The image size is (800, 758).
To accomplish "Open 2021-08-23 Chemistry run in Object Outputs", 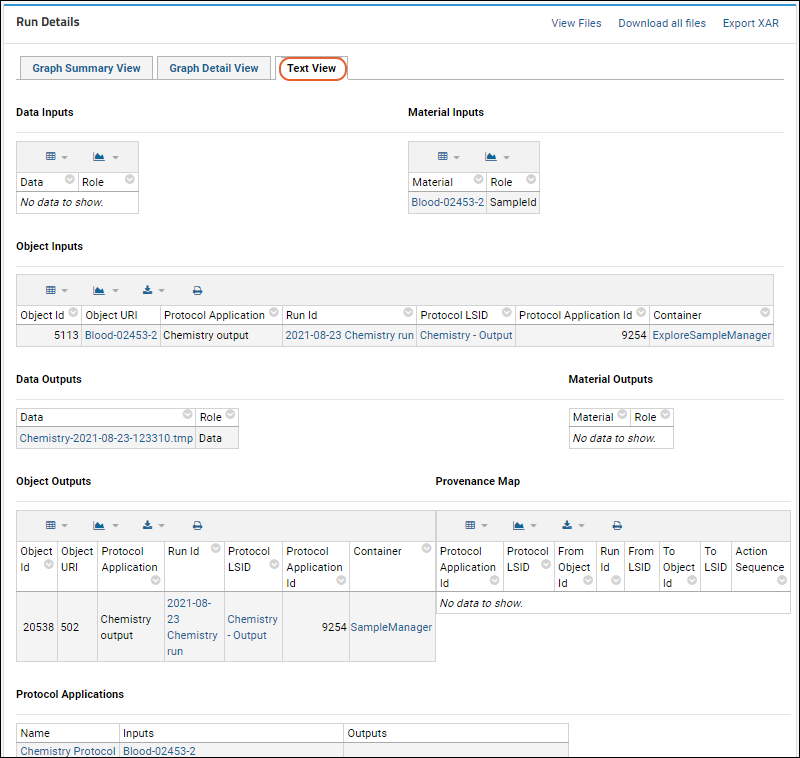I will pos(192,627).
